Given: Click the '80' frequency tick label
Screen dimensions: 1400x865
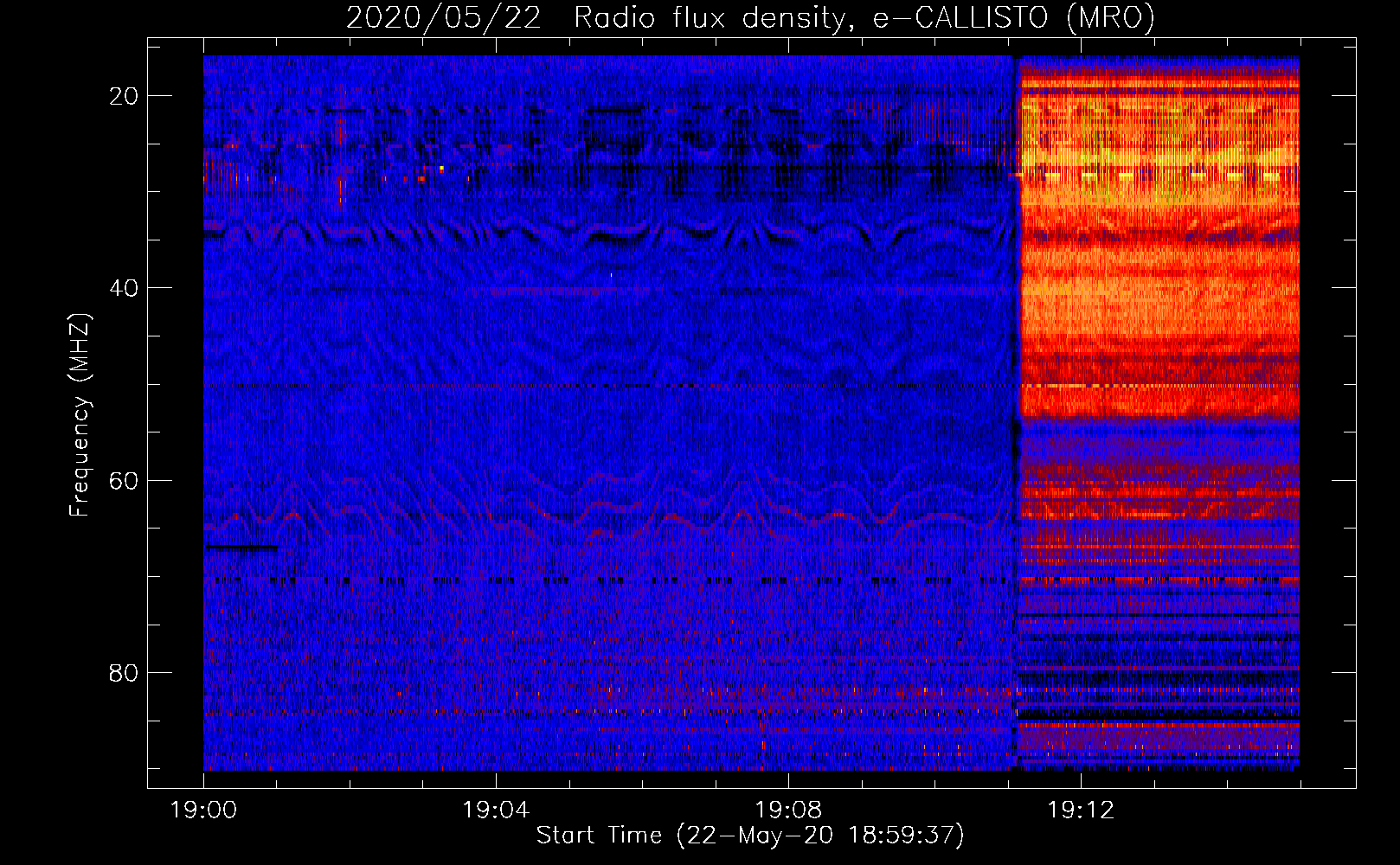Looking at the screenshot, I should pos(124,672).
